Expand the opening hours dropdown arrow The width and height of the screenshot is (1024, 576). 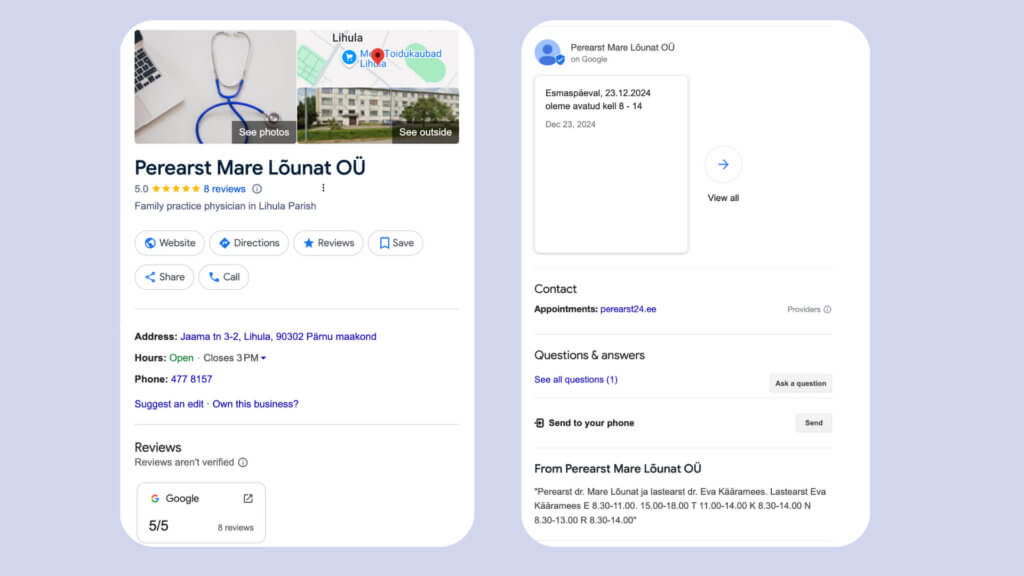pyautogui.click(x=264, y=358)
